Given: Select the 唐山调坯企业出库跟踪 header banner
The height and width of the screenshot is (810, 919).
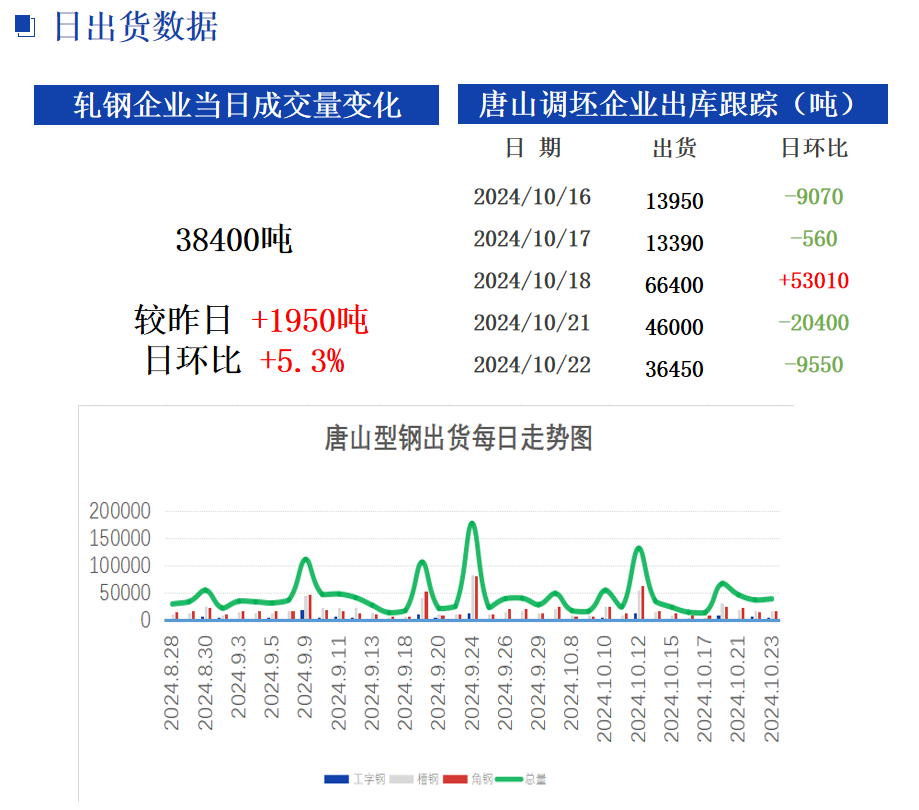Looking at the screenshot, I should point(672,104).
